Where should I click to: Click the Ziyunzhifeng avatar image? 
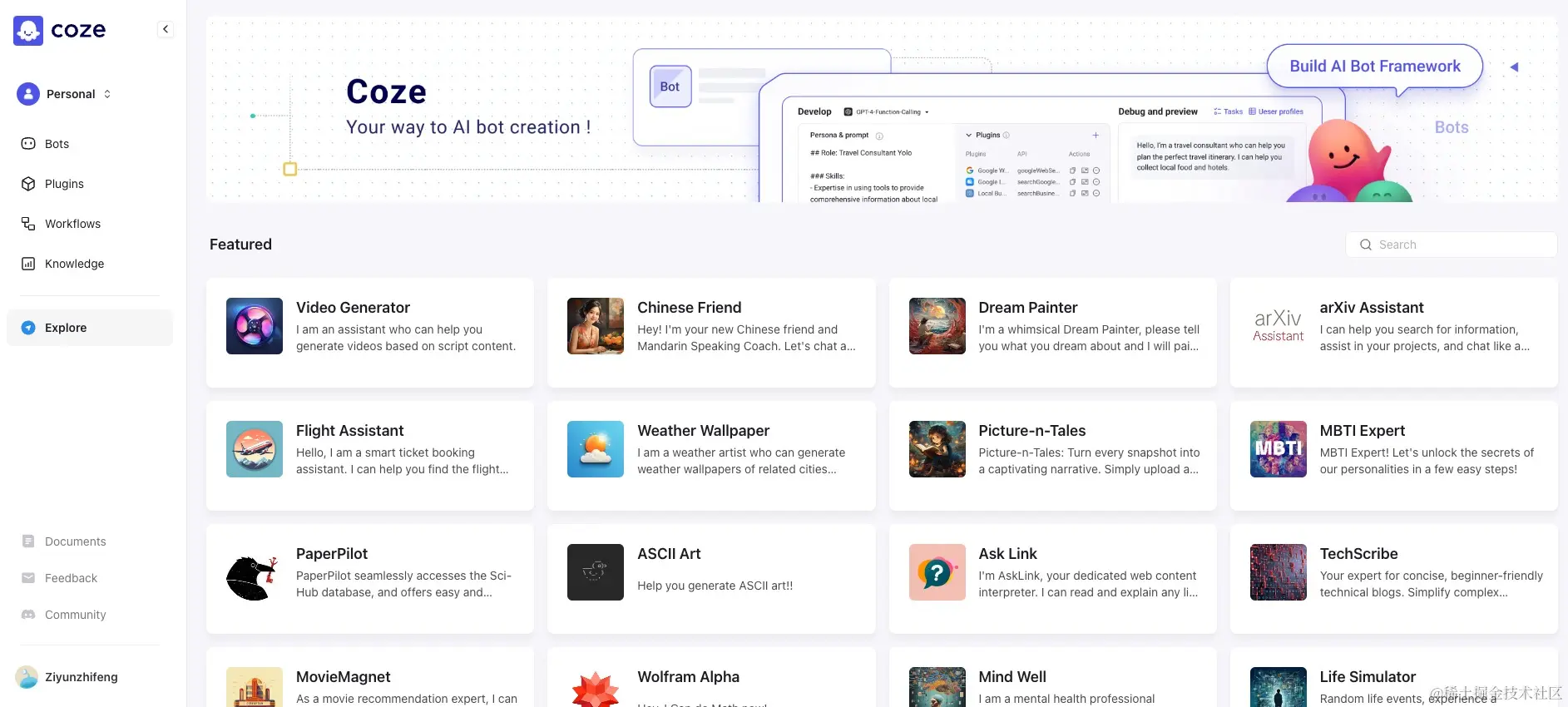[x=27, y=677]
